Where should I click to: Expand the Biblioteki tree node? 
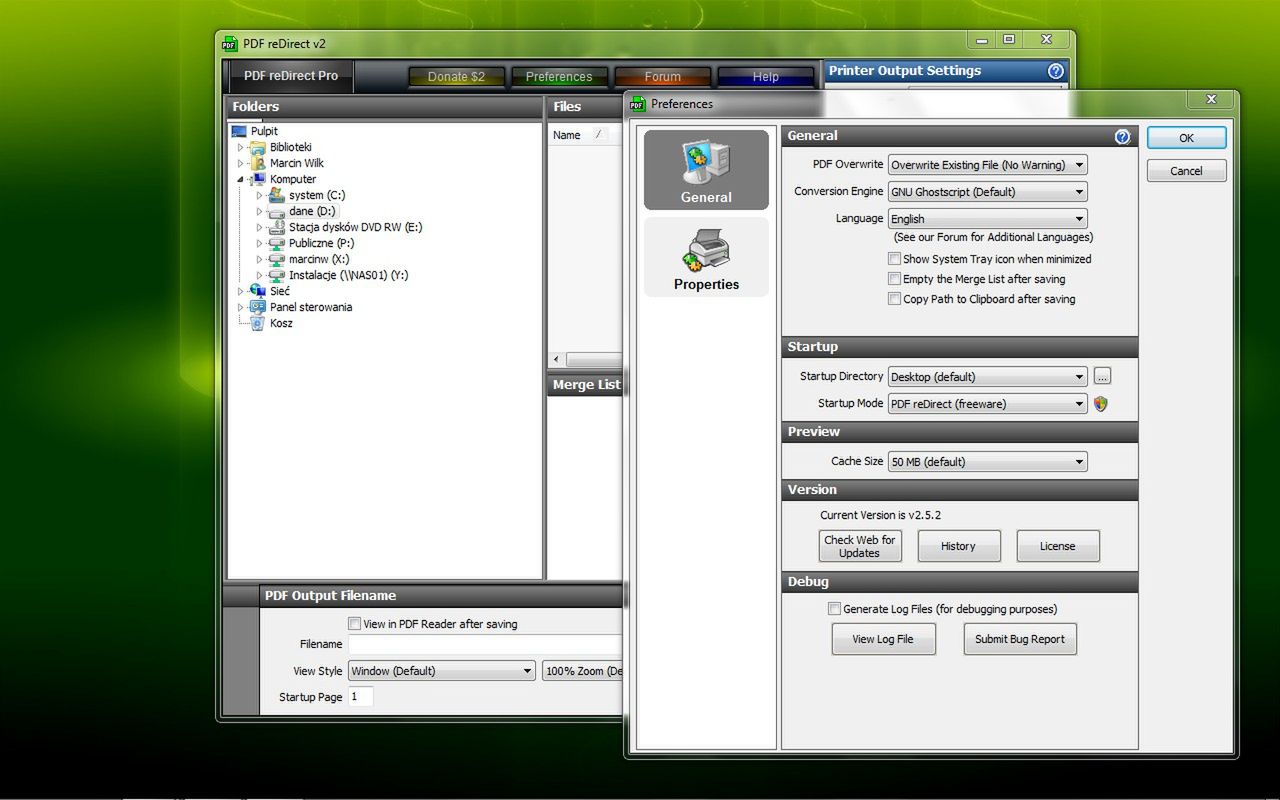coord(241,148)
